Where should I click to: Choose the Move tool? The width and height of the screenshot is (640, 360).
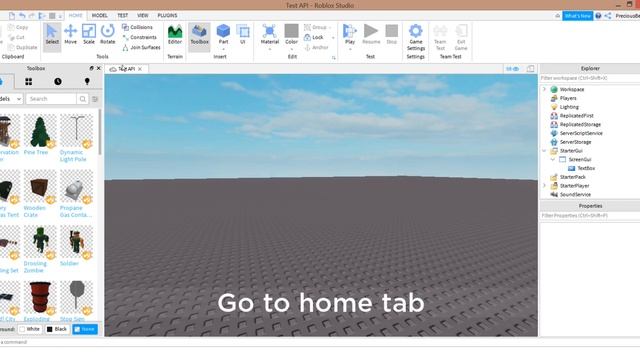pyautogui.click(x=70, y=35)
